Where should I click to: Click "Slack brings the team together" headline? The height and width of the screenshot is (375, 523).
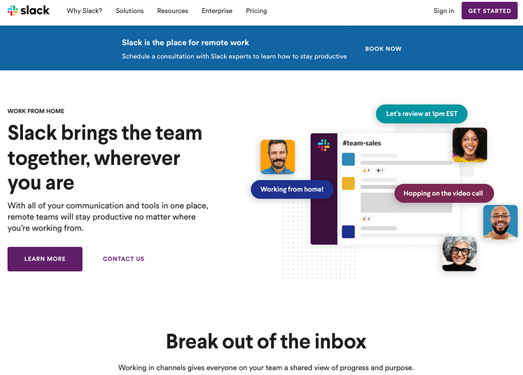105,157
